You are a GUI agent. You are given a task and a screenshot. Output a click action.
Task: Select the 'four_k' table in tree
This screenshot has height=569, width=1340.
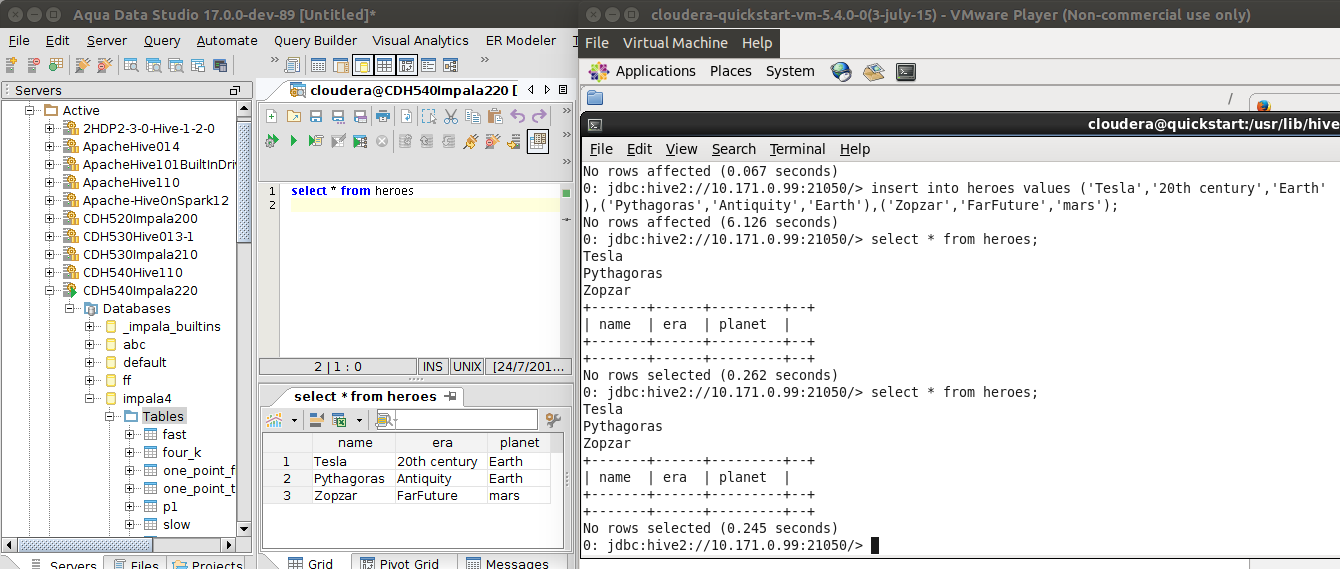click(x=182, y=453)
